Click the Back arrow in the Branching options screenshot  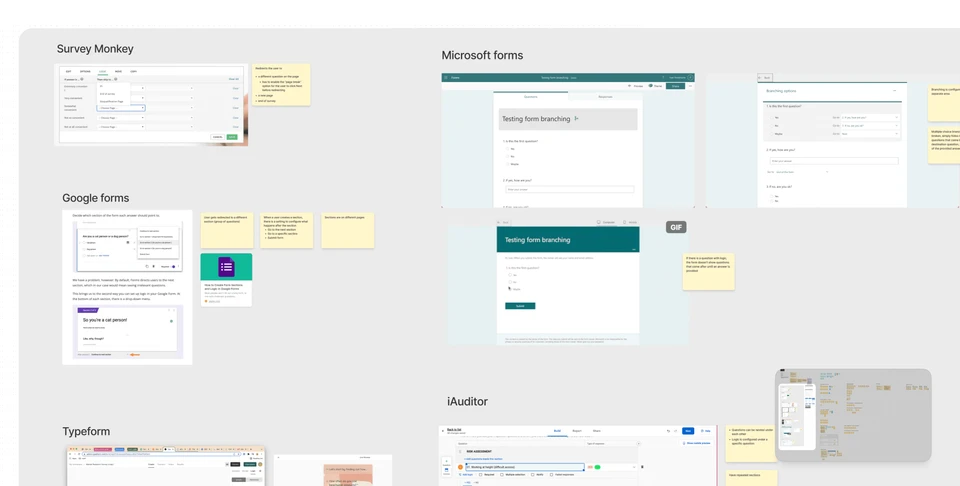[760, 78]
